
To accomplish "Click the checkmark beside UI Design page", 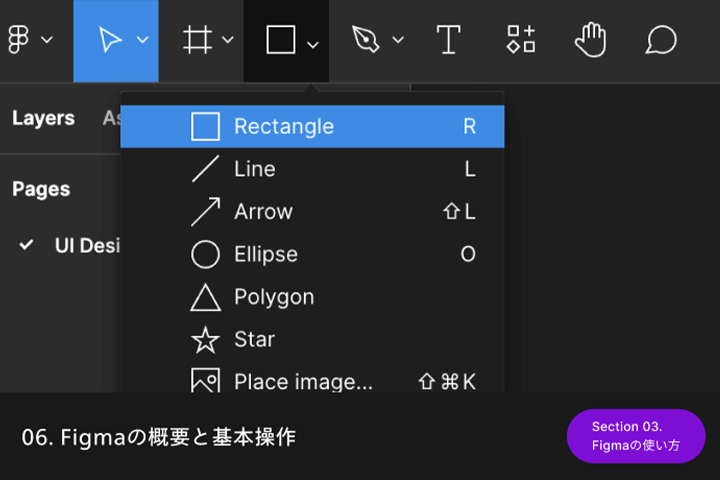I will tap(26, 245).
